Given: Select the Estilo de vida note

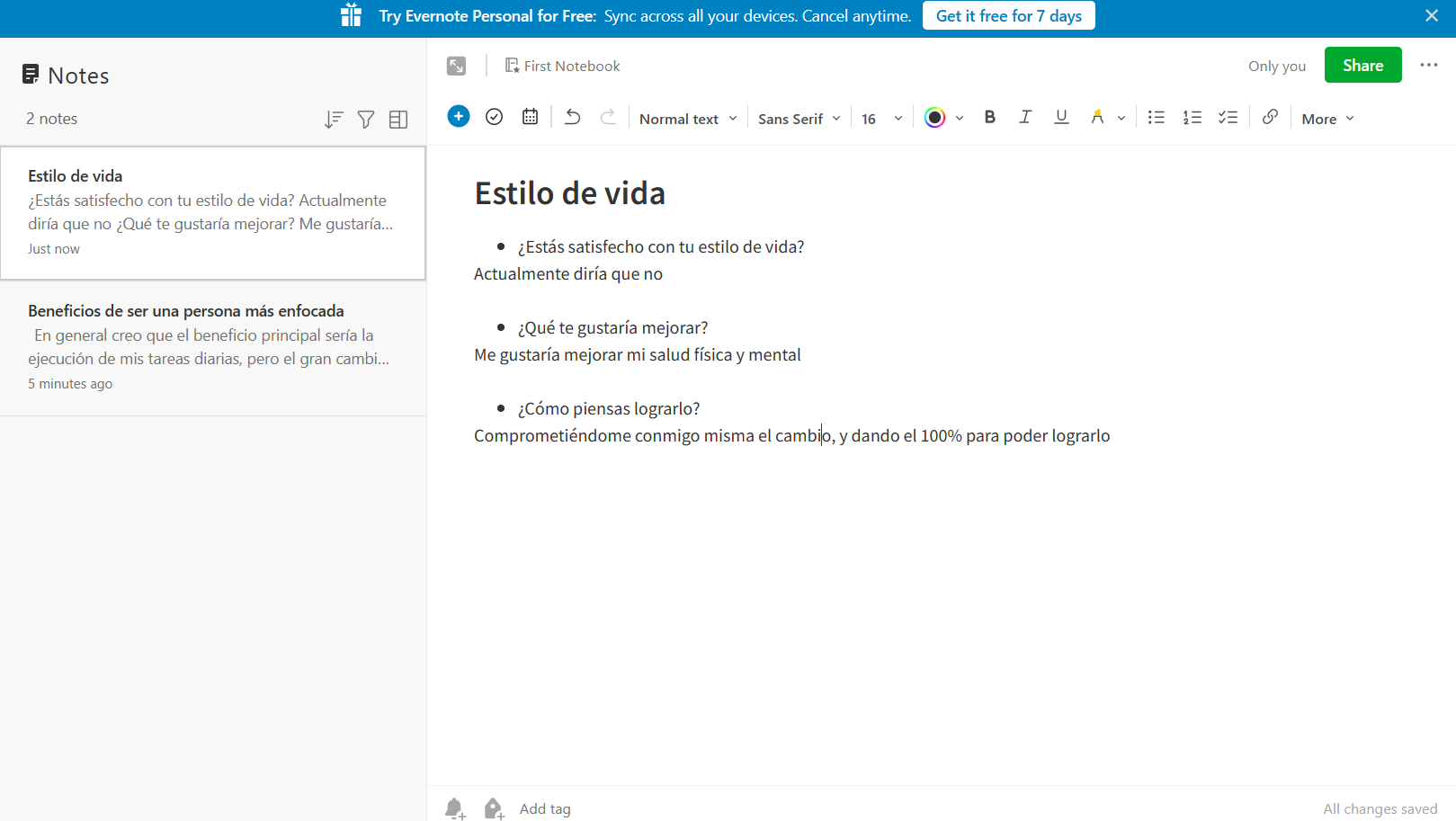Looking at the screenshot, I should click(x=213, y=213).
